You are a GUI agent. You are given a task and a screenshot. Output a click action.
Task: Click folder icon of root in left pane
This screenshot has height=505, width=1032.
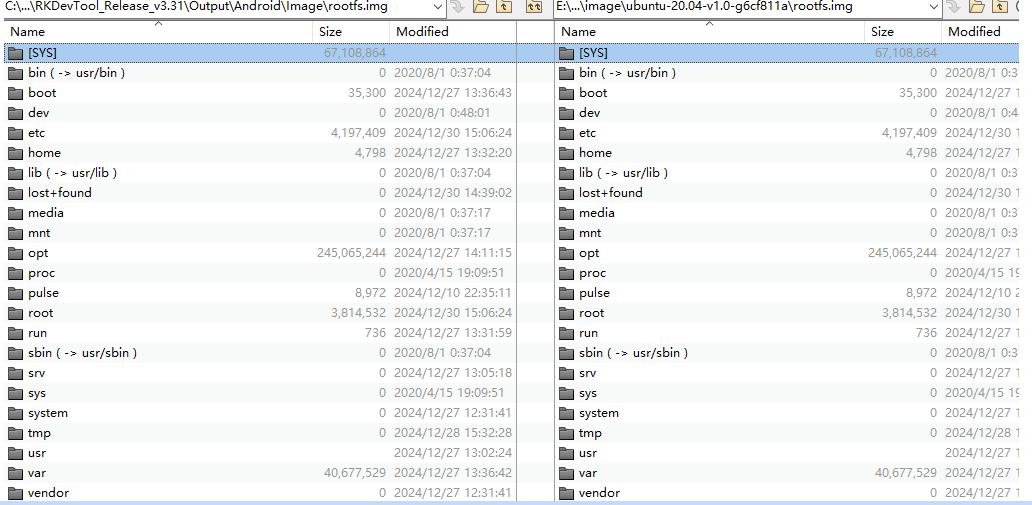16,313
